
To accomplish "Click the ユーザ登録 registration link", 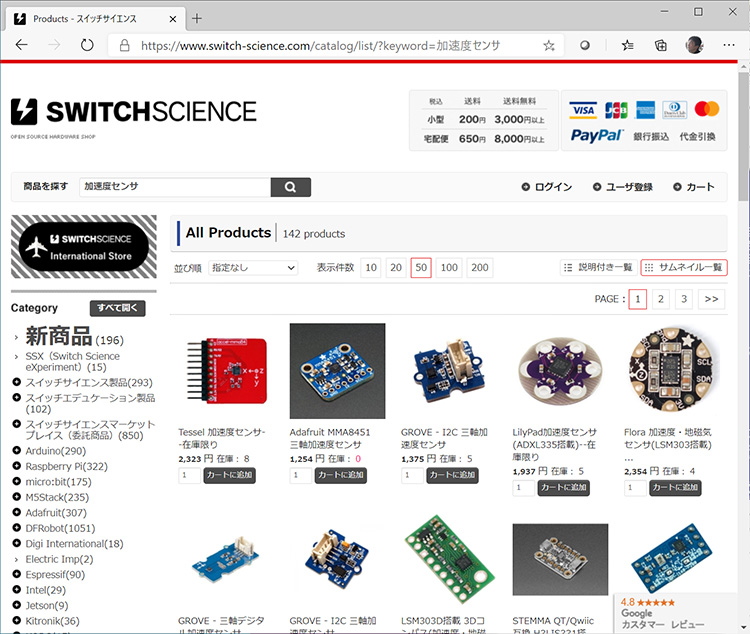I will [x=623, y=187].
